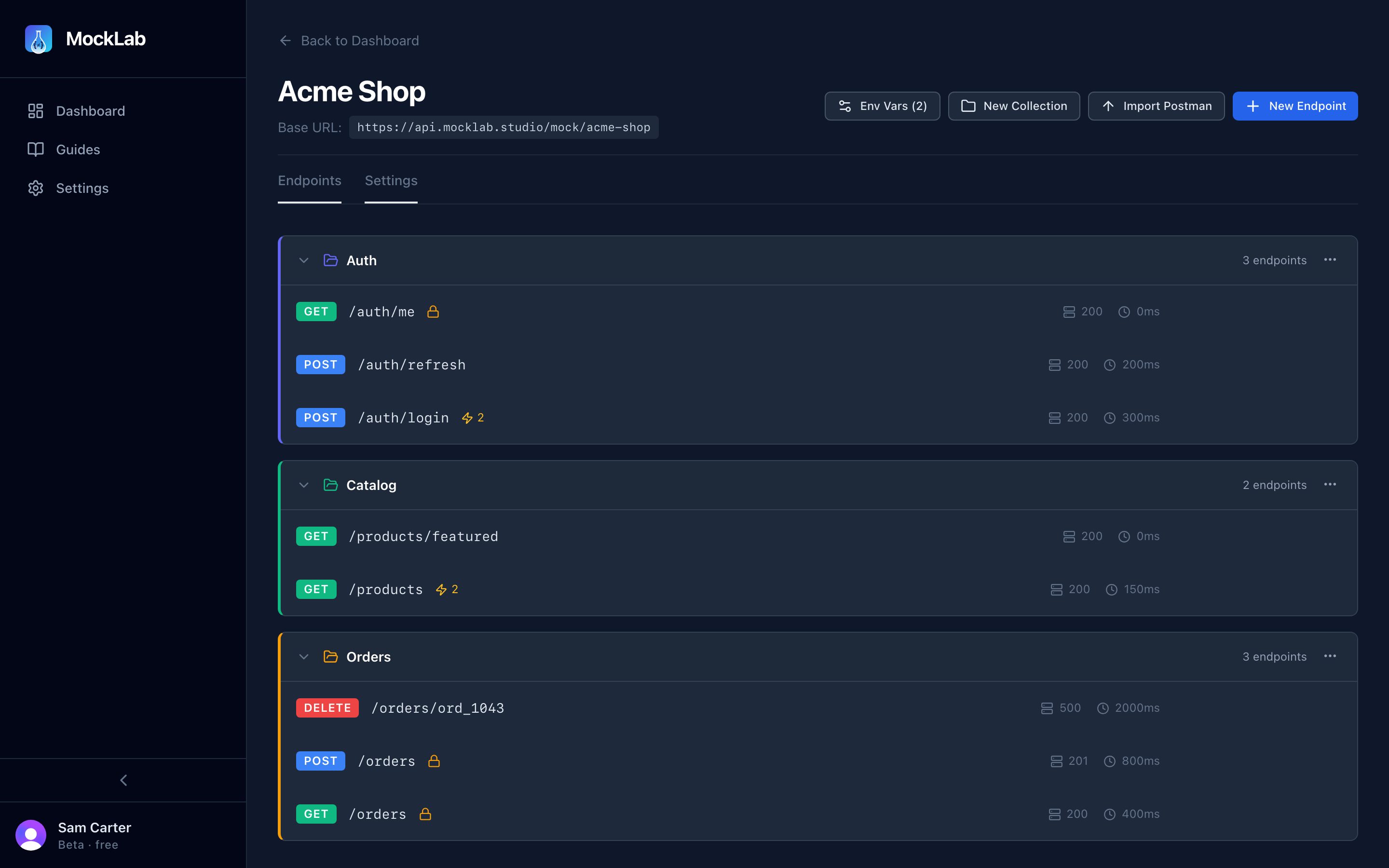Click the 201 status code value

click(1078, 761)
